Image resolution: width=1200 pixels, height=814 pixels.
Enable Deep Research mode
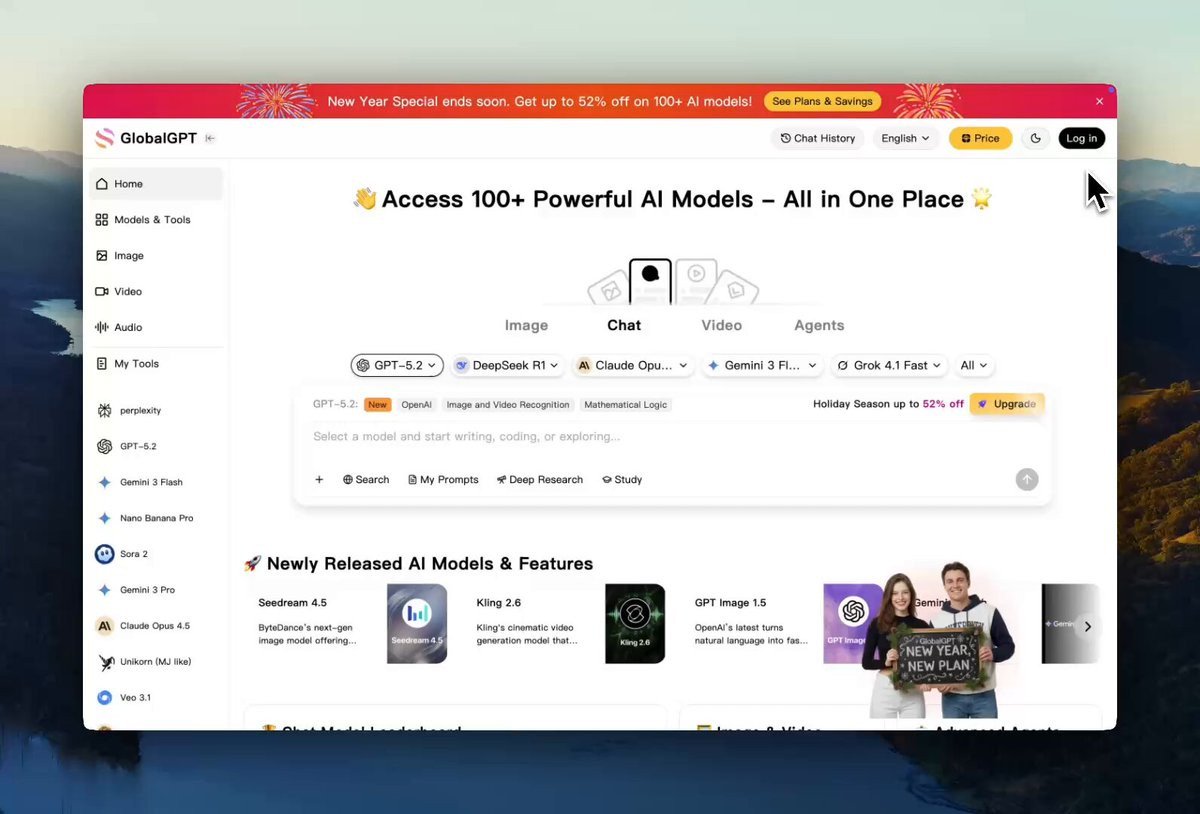tap(540, 480)
